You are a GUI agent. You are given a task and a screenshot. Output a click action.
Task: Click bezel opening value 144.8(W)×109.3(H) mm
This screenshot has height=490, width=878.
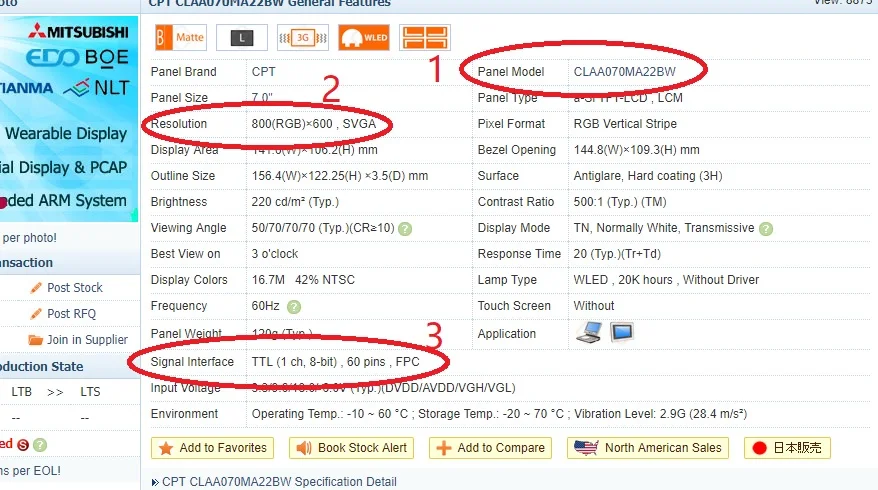click(637, 150)
